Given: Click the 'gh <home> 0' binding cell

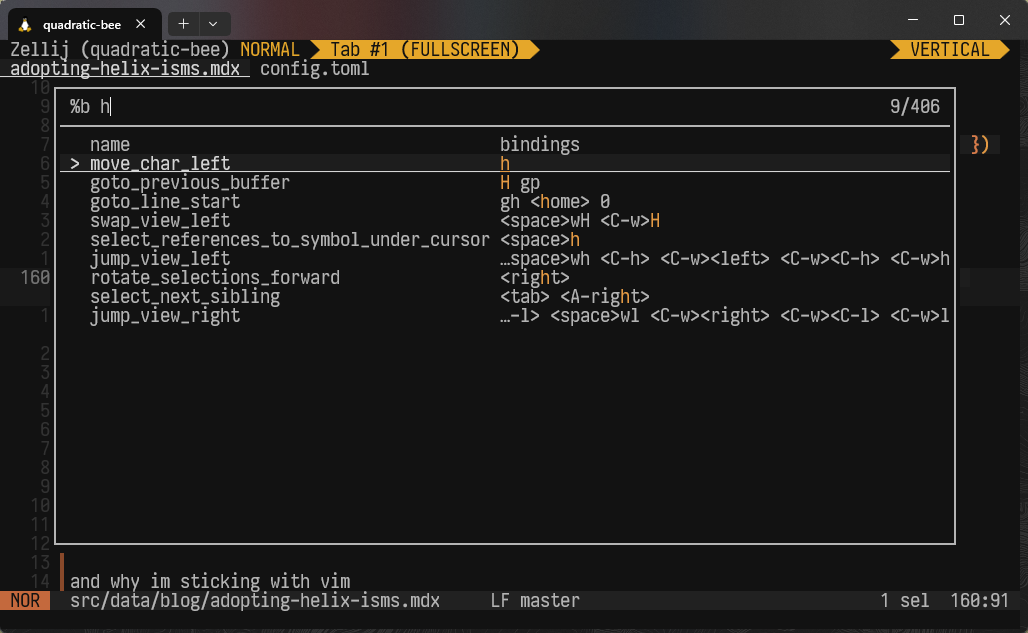Looking at the screenshot, I should coord(555,201).
